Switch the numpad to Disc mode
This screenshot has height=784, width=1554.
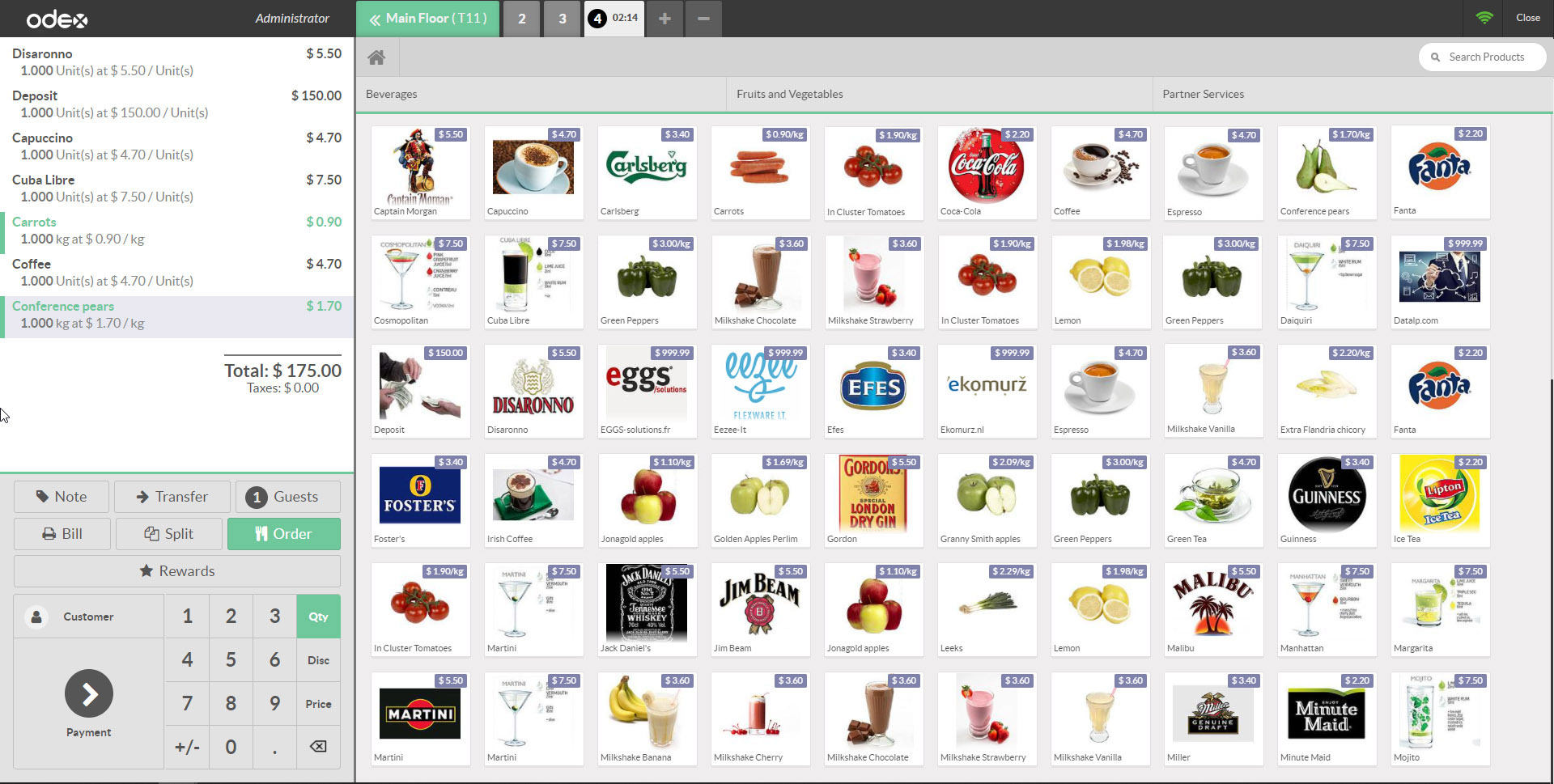coord(318,660)
